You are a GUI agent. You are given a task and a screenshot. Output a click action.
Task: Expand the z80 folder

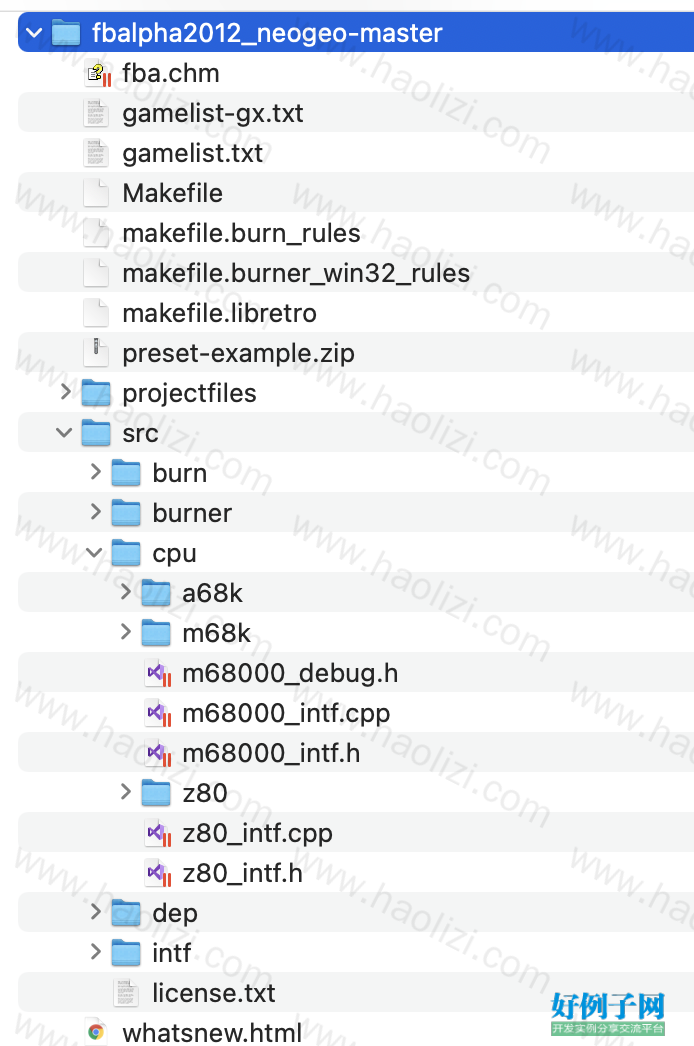pos(125,792)
